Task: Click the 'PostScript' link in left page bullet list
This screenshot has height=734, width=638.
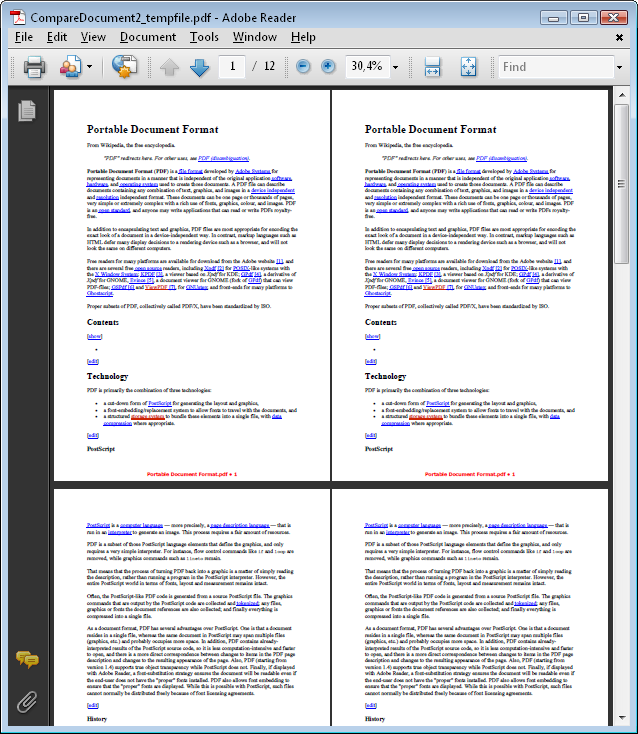Action: (x=159, y=403)
